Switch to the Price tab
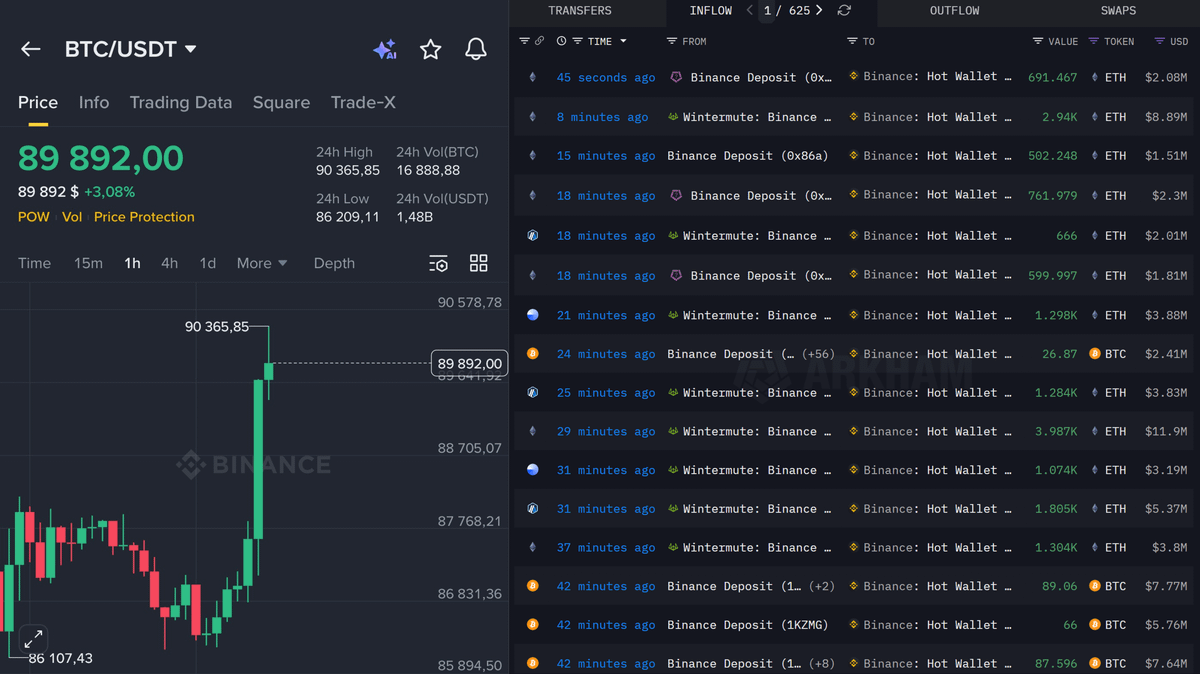1200x674 pixels. (38, 102)
